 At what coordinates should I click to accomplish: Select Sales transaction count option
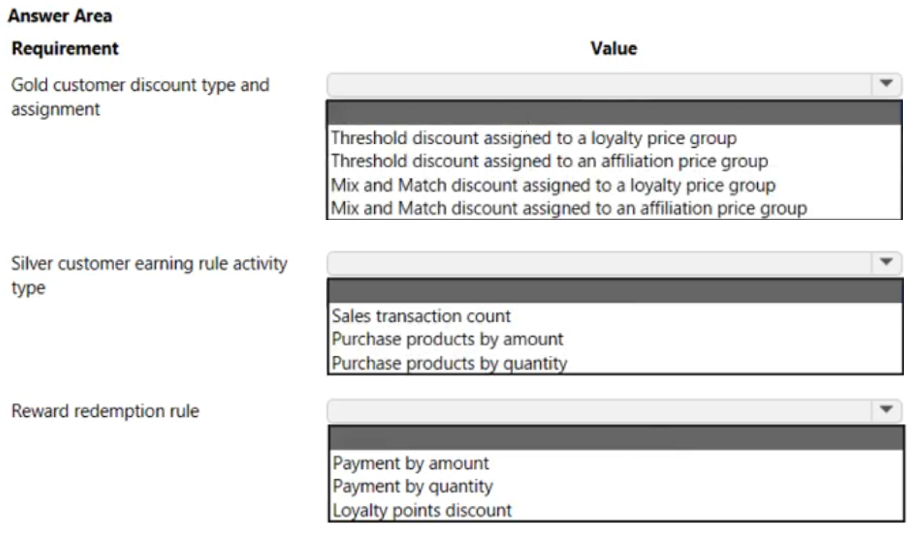coord(421,316)
